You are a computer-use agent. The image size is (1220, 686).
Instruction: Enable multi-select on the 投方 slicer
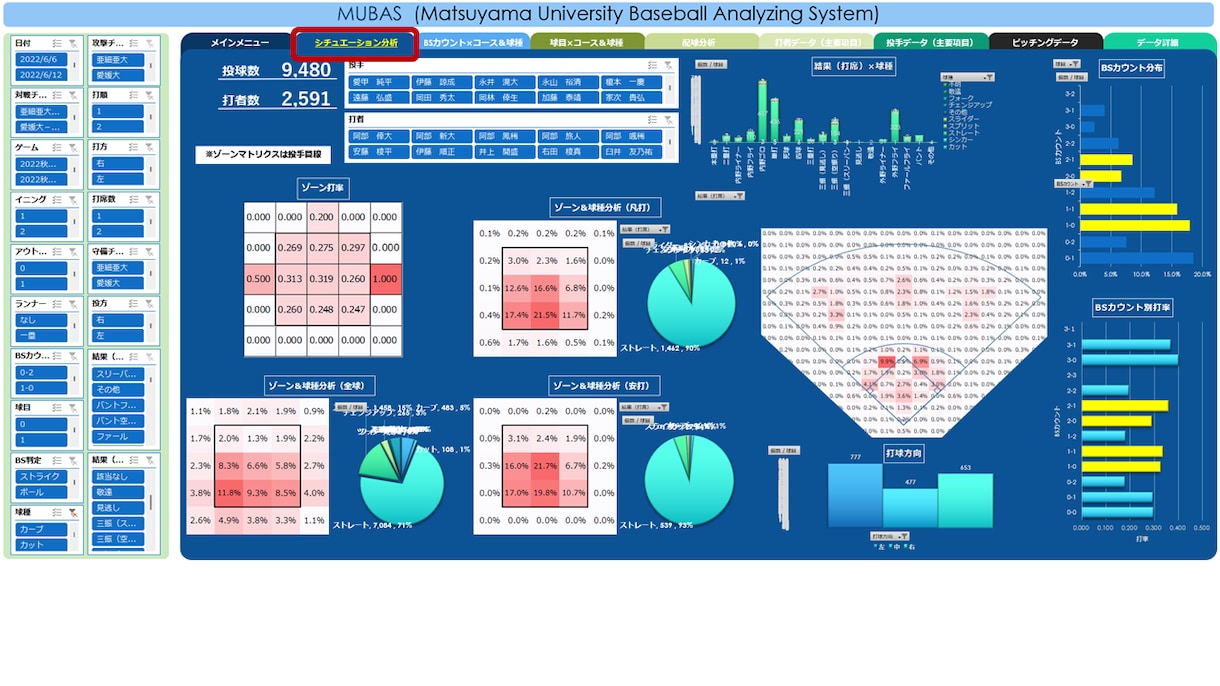135,303
